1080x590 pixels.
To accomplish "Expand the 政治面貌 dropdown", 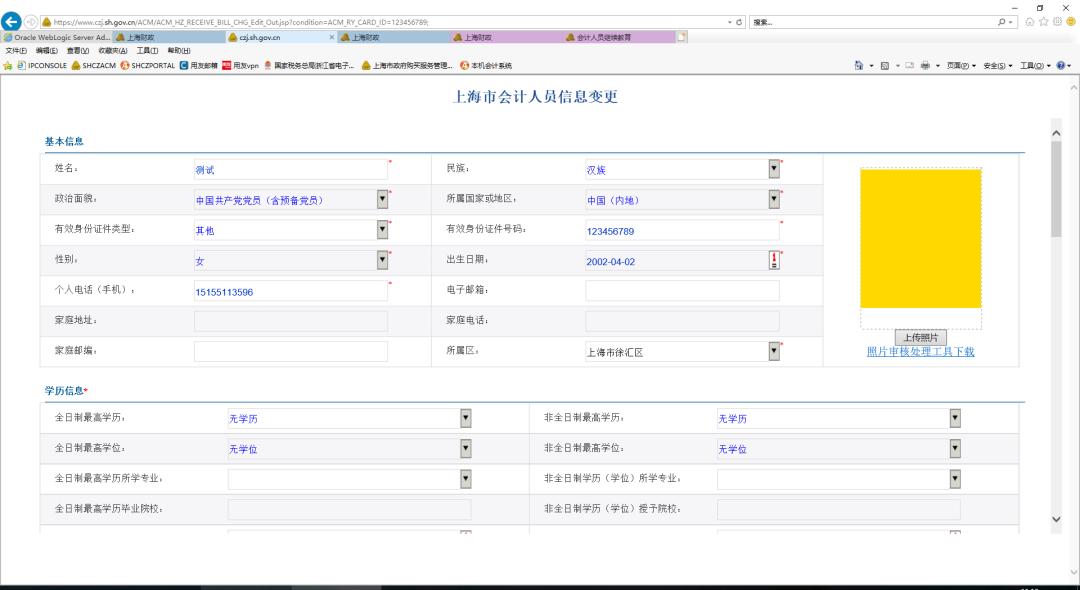I will click(x=382, y=199).
